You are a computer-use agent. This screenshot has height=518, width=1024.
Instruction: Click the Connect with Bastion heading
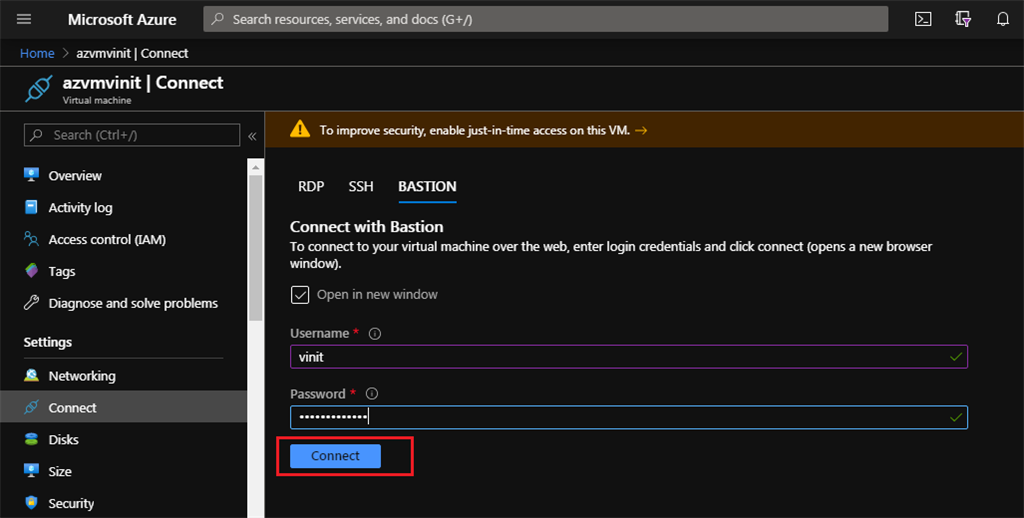pos(366,227)
